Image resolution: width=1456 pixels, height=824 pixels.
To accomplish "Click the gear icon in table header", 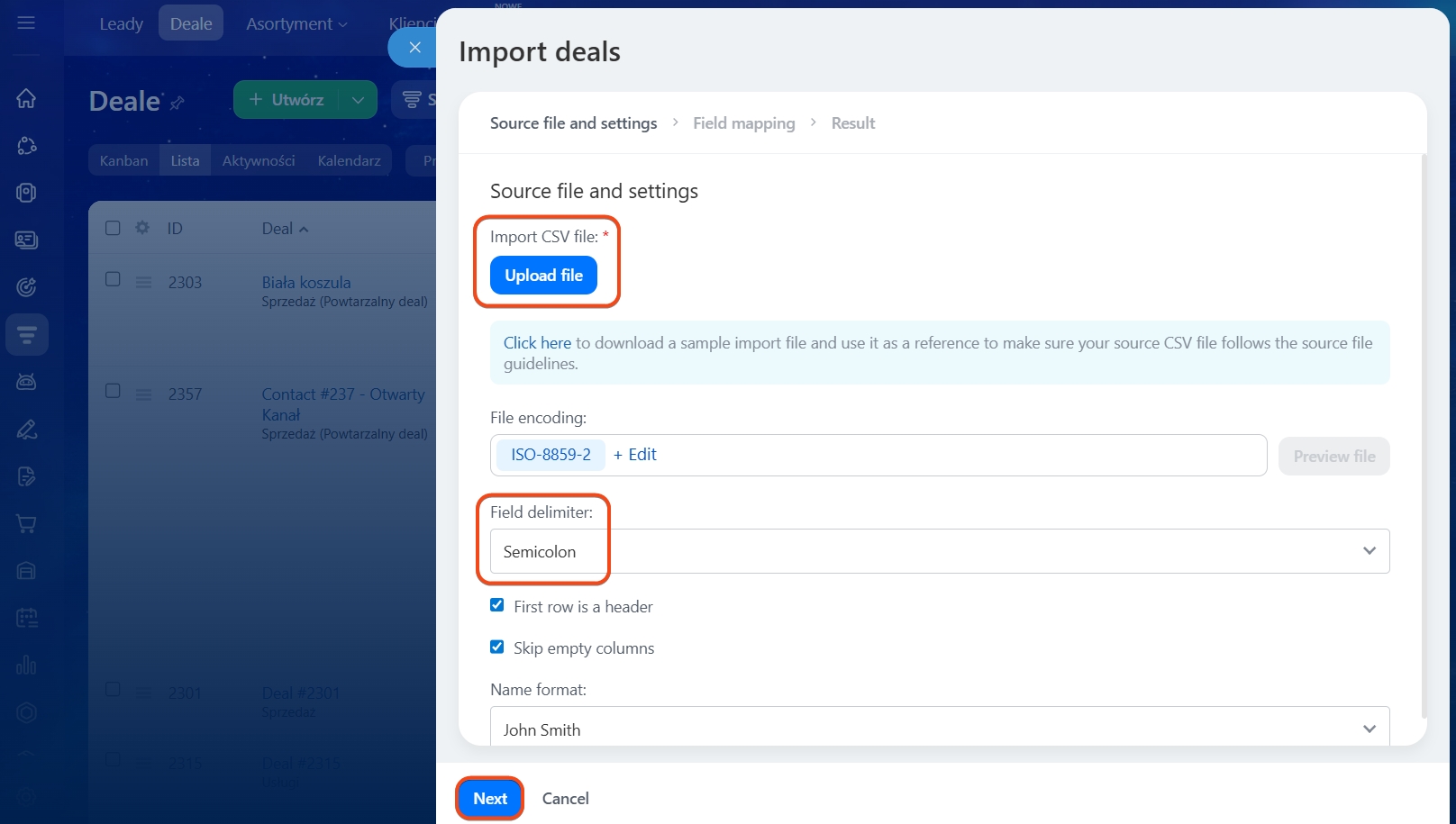I will [142, 228].
